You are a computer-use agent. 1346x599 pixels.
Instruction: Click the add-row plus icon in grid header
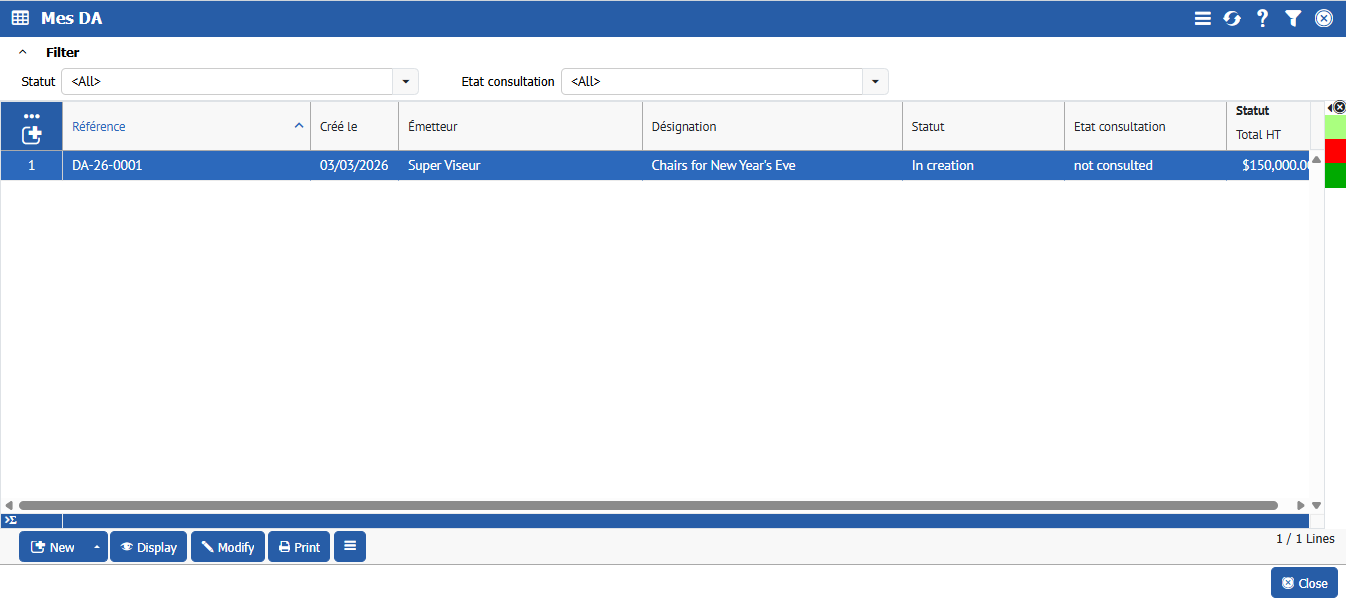(x=31, y=134)
